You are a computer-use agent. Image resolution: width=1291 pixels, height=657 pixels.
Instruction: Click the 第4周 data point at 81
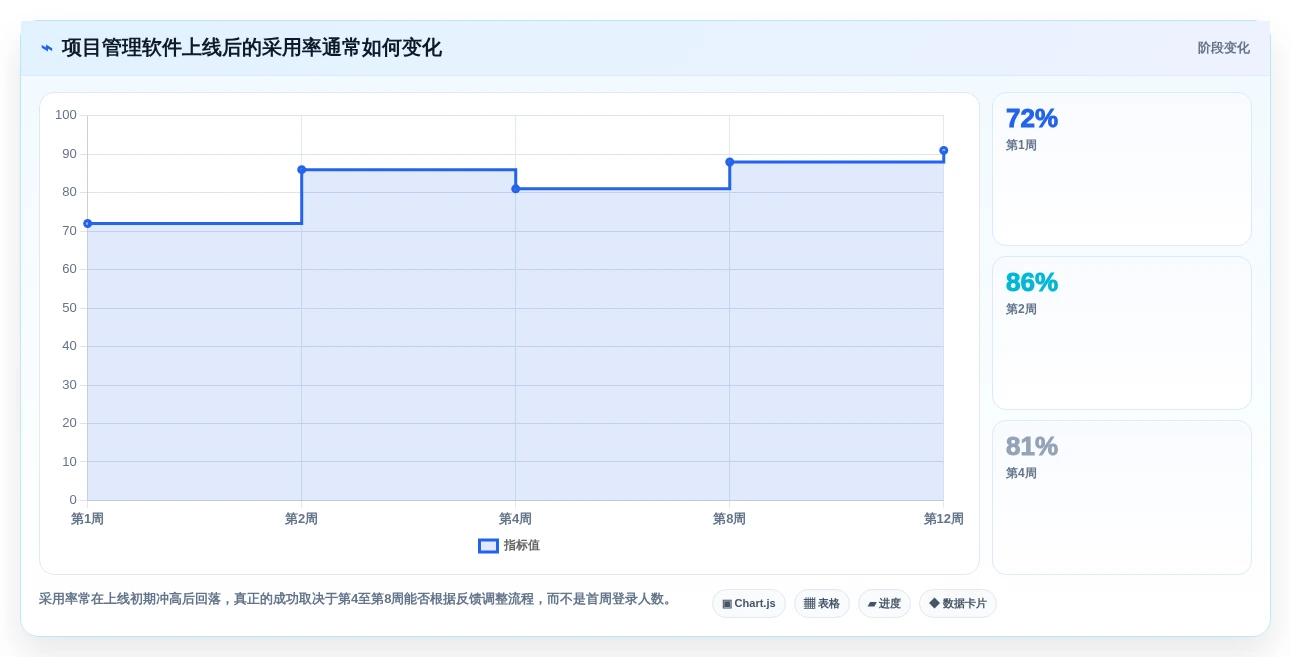[x=516, y=189]
